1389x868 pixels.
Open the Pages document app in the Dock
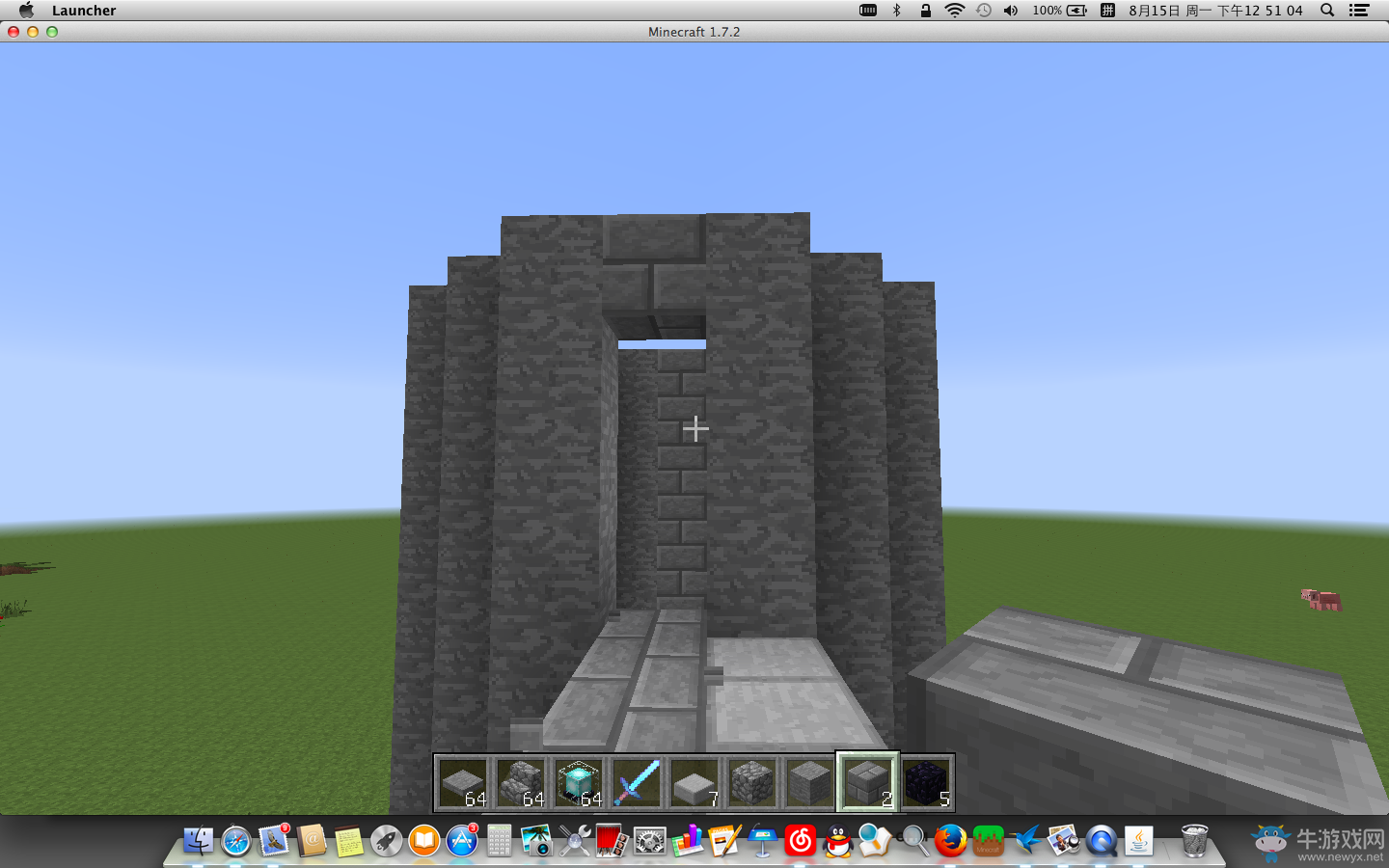(725, 840)
